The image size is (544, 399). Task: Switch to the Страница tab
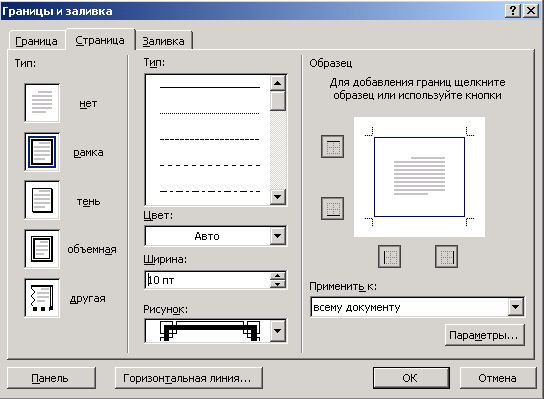tap(100, 40)
